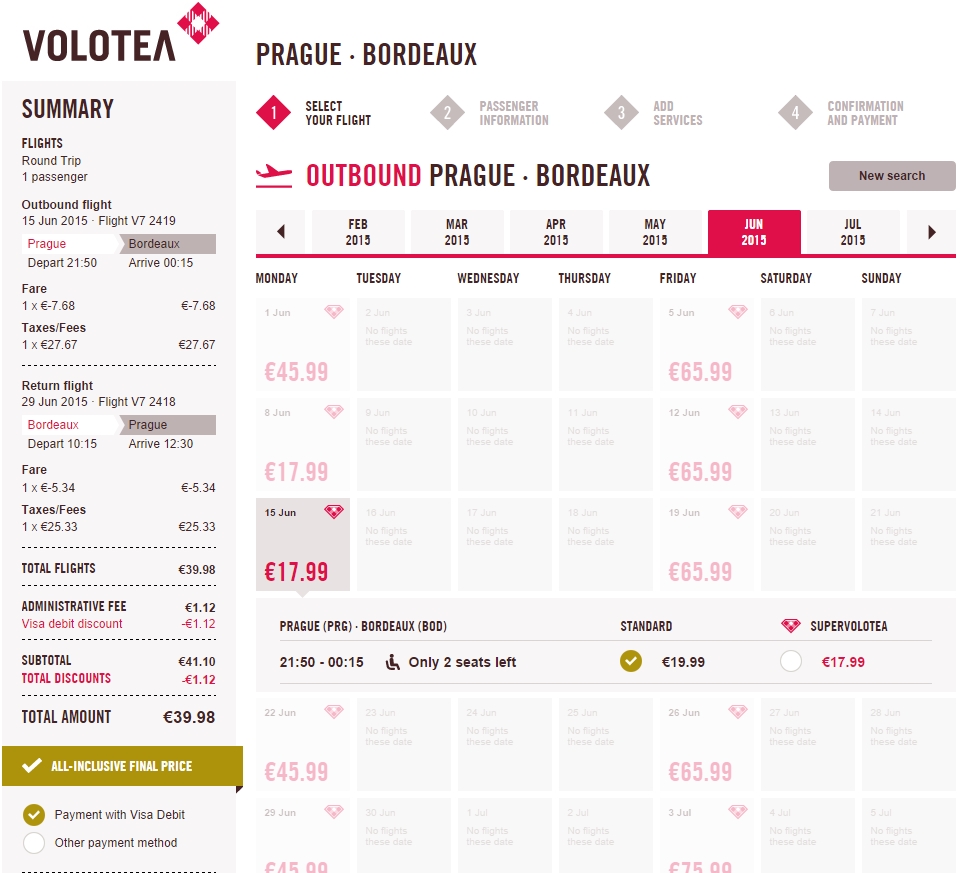Open the FEB 2015 month tab
964x873 pixels.
pyautogui.click(x=358, y=232)
